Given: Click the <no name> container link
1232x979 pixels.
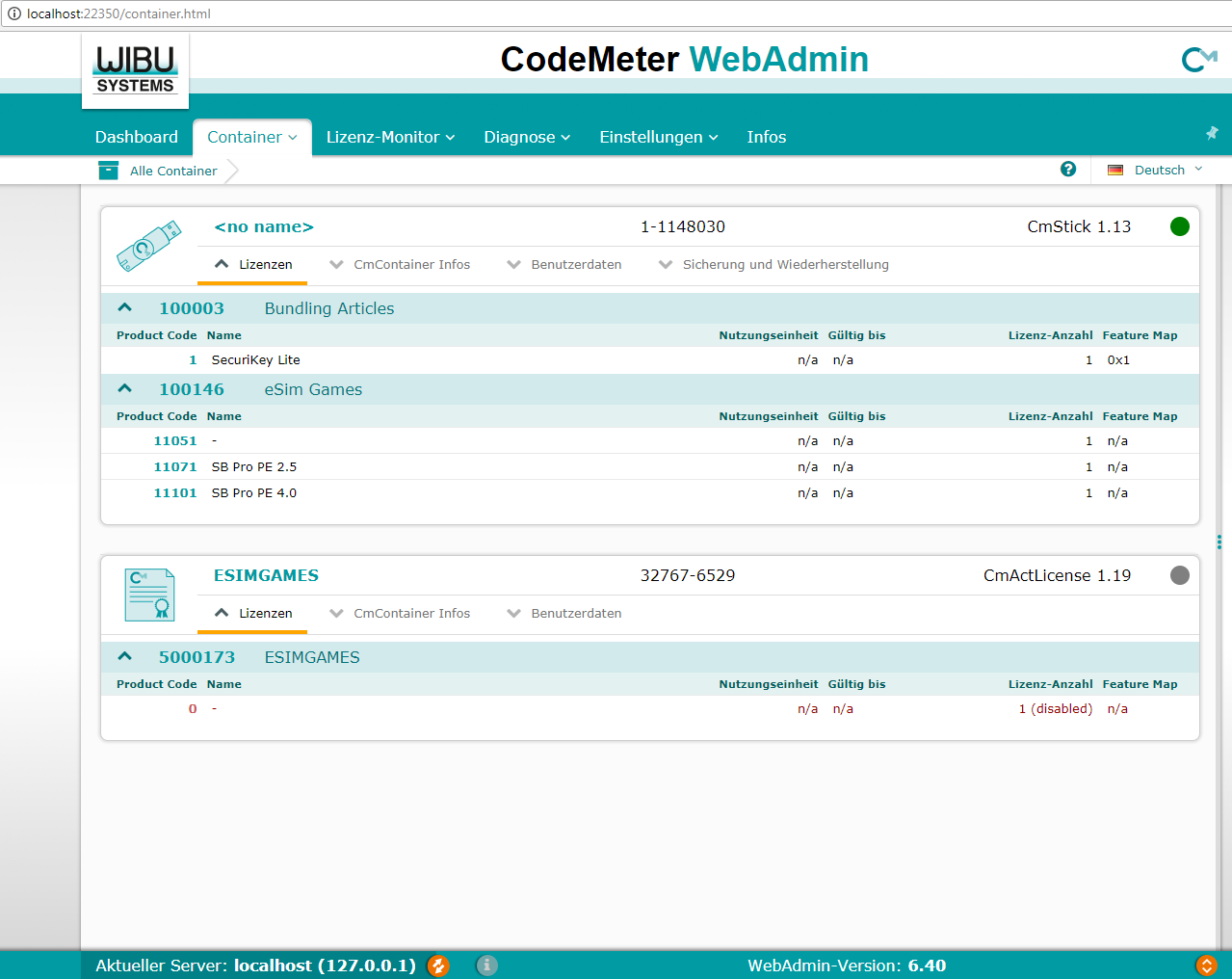Looking at the screenshot, I should point(264,226).
